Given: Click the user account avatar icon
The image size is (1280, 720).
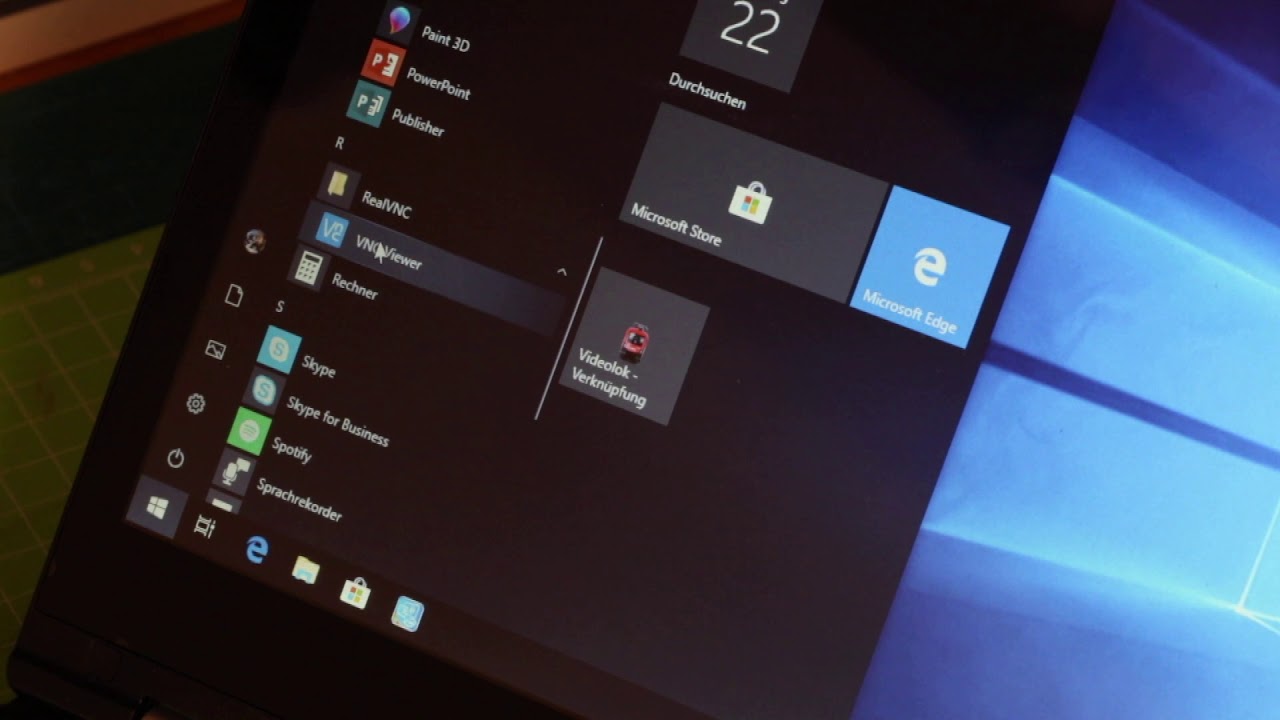Looking at the screenshot, I should 255,240.
